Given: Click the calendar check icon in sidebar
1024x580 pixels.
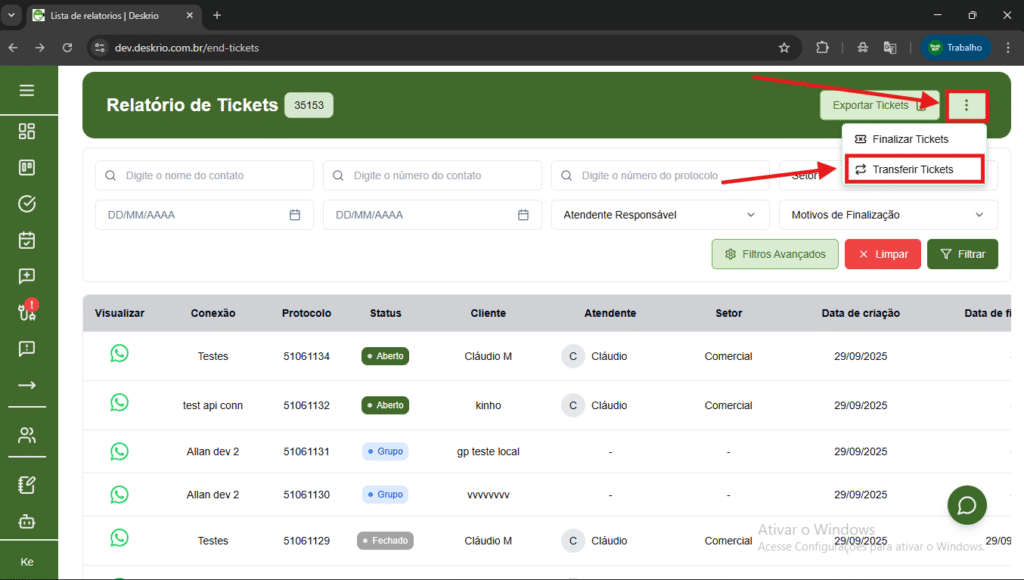Looking at the screenshot, I should point(27,240).
